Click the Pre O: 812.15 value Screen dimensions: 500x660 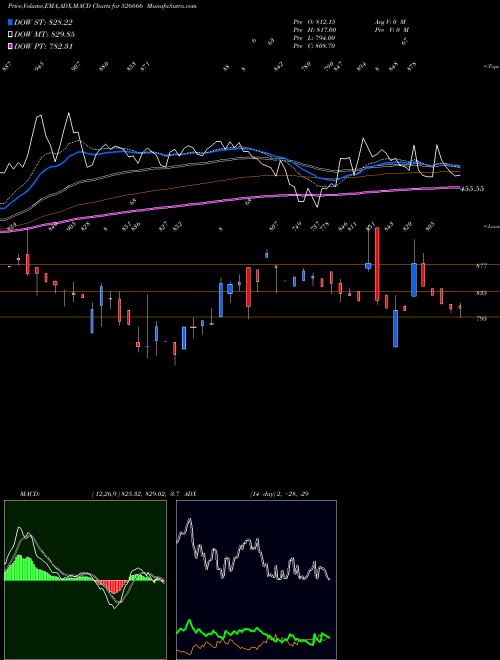[x=314, y=21]
